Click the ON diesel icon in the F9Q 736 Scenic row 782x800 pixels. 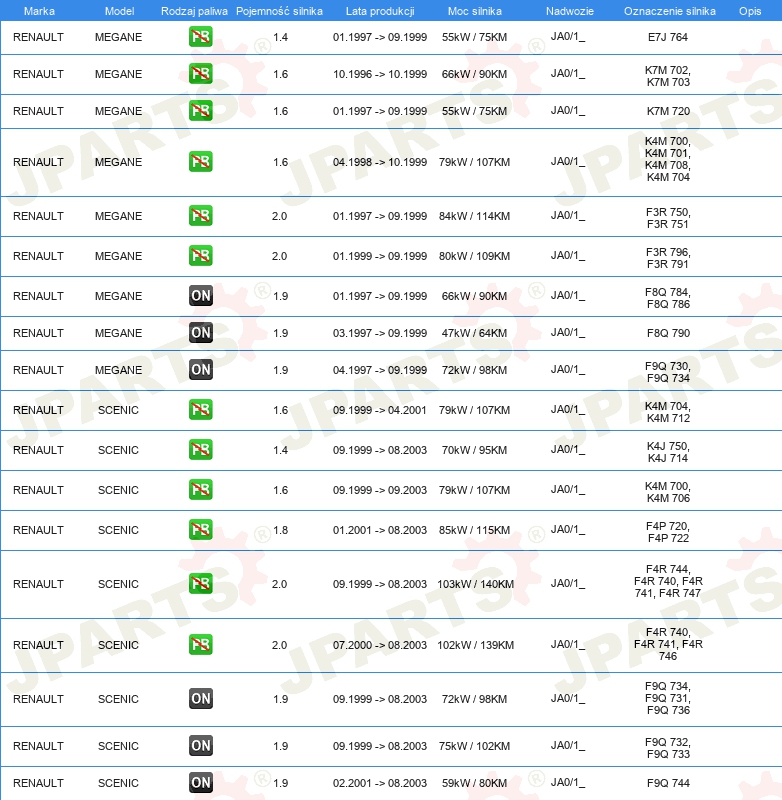pos(200,698)
